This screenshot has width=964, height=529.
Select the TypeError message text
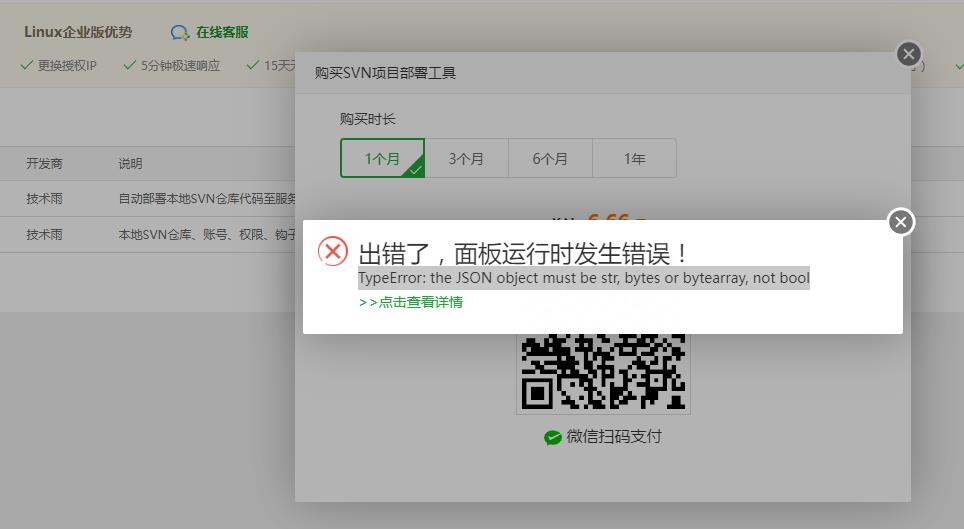click(584, 278)
